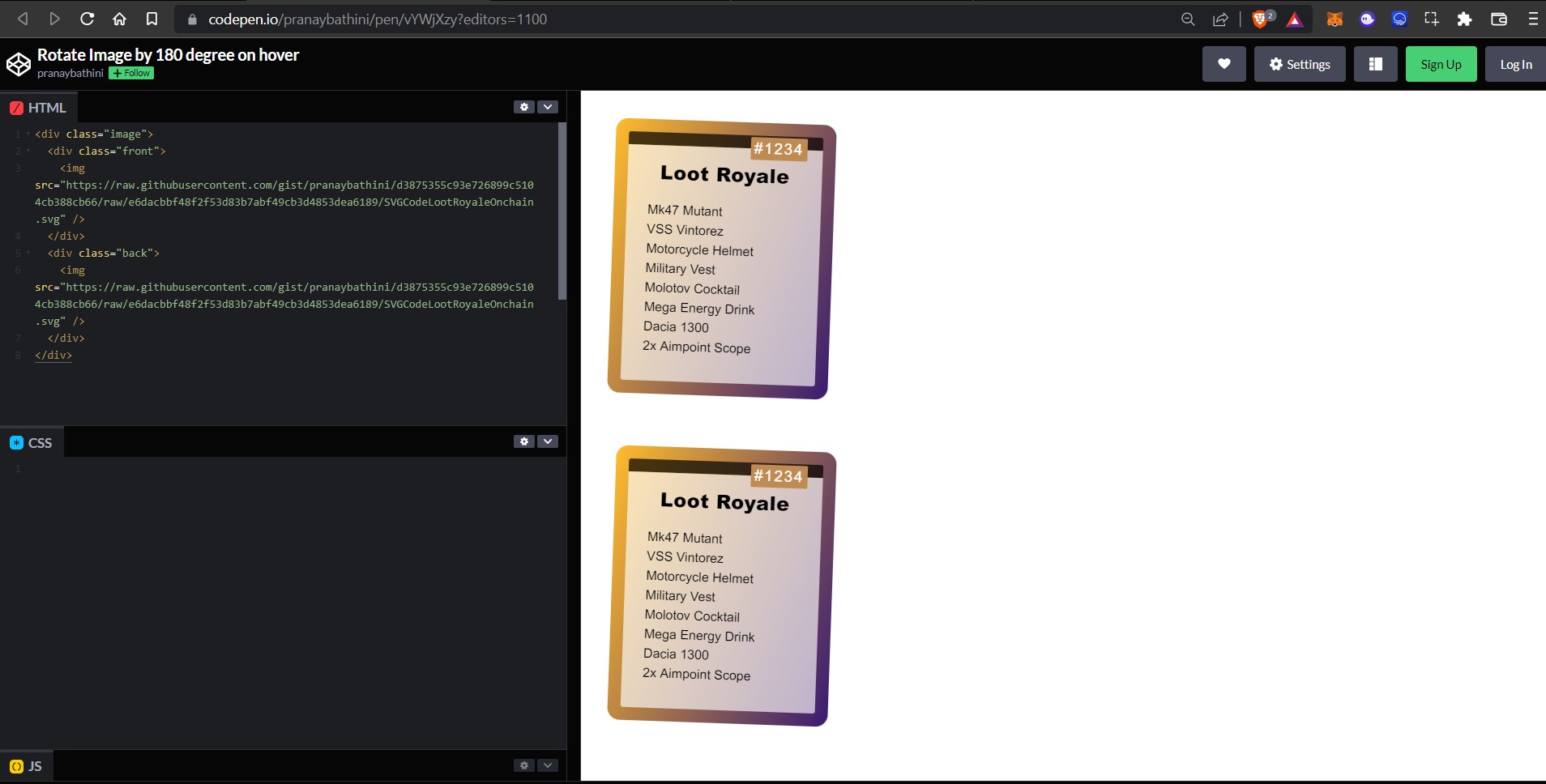The height and width of the screenshot is (784, 1546).
Task: Go back in browser history
Action: click(x=23, y=19)
